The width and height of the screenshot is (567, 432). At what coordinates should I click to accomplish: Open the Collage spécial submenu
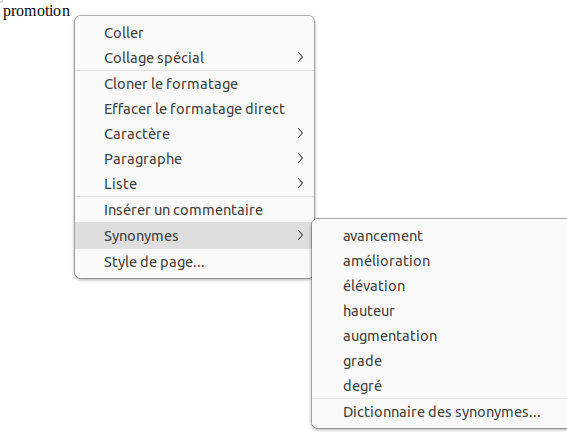(195, 58)
